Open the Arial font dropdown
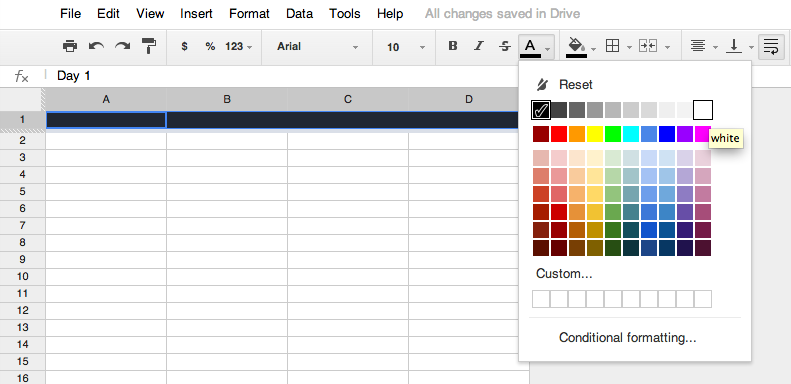This screenshot has width=791, height=384. (x=317, y=46)
